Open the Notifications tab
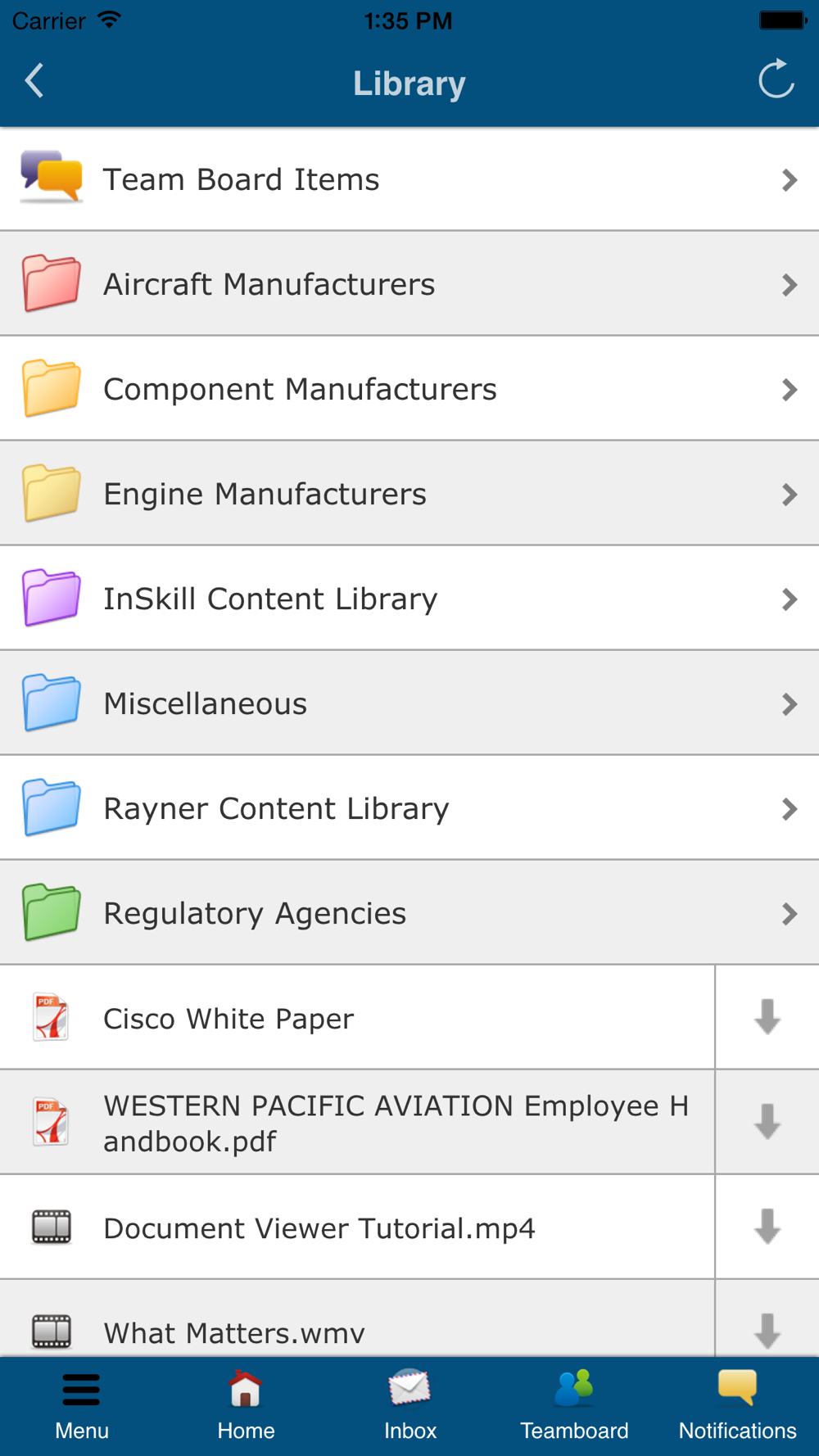This screenshot has width=819, height=1456. (737, 1407)
